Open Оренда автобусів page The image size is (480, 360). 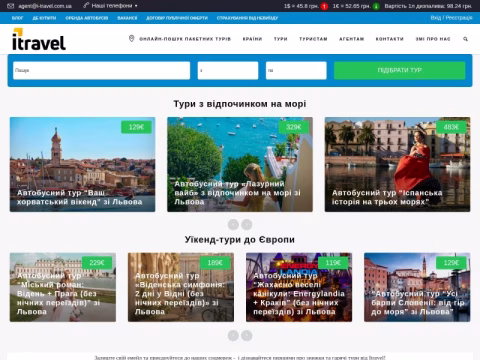point(87,18)
